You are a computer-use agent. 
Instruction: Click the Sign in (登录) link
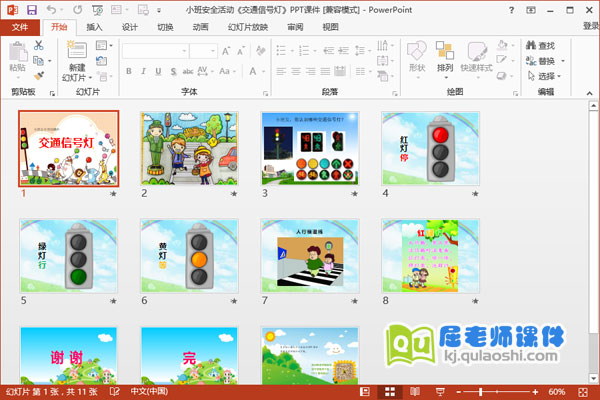[590, 26]
